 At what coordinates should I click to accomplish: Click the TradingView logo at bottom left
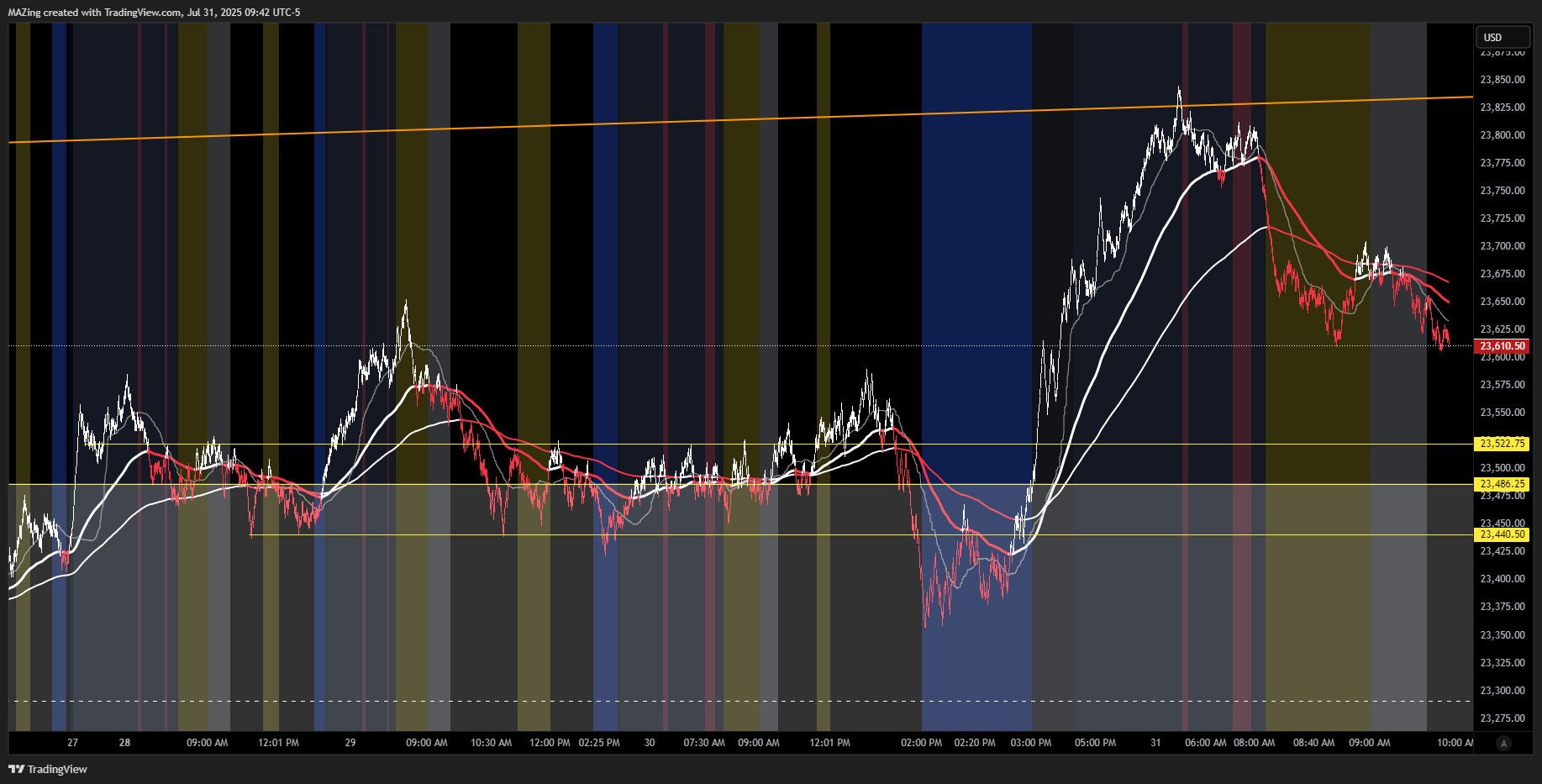pos(48,769)
